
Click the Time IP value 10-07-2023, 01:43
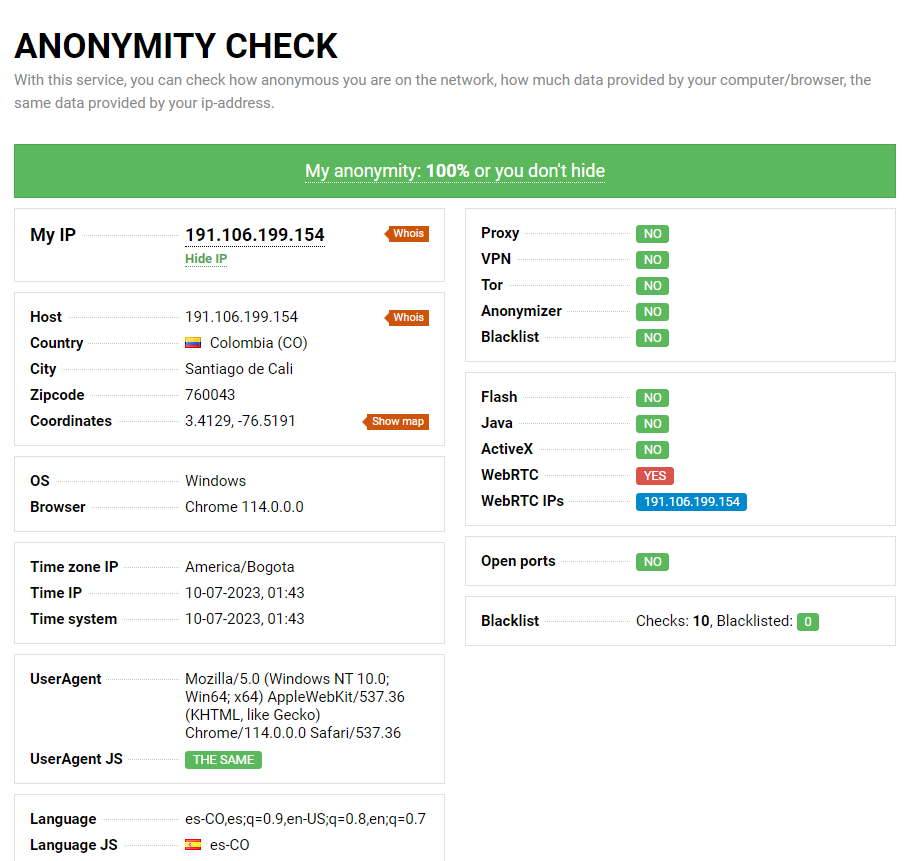pos(245,593)
